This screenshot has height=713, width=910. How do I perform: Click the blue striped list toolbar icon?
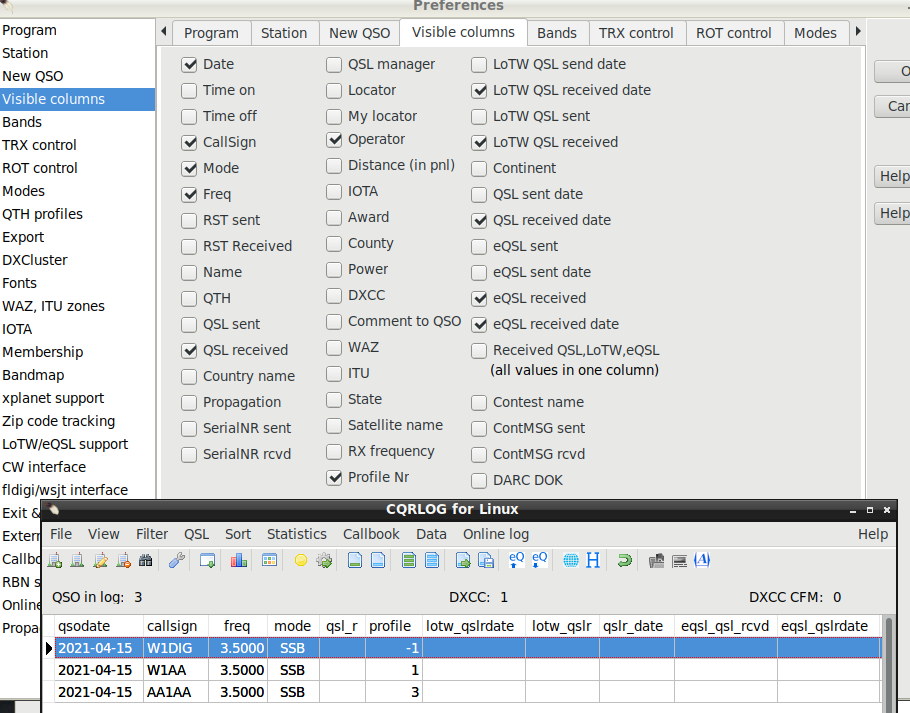pyautogui.click(x=432, y=560)
